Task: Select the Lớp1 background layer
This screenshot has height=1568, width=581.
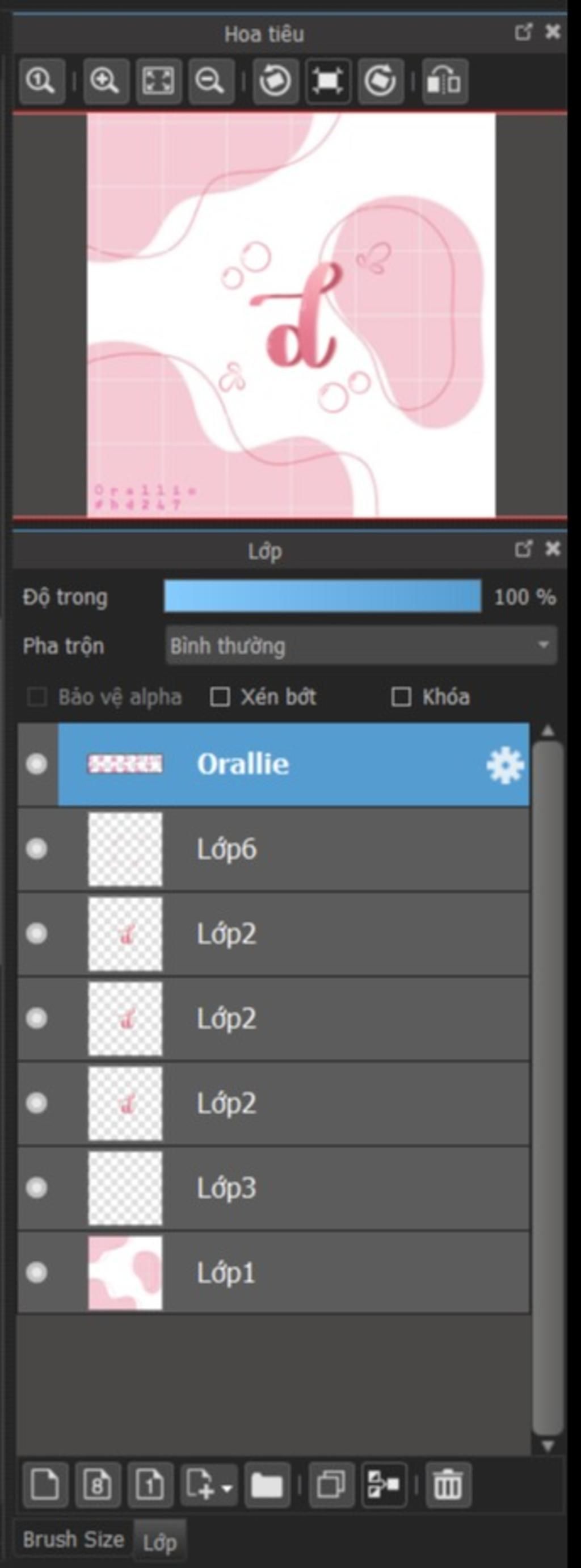Action: coord(273,1272)
